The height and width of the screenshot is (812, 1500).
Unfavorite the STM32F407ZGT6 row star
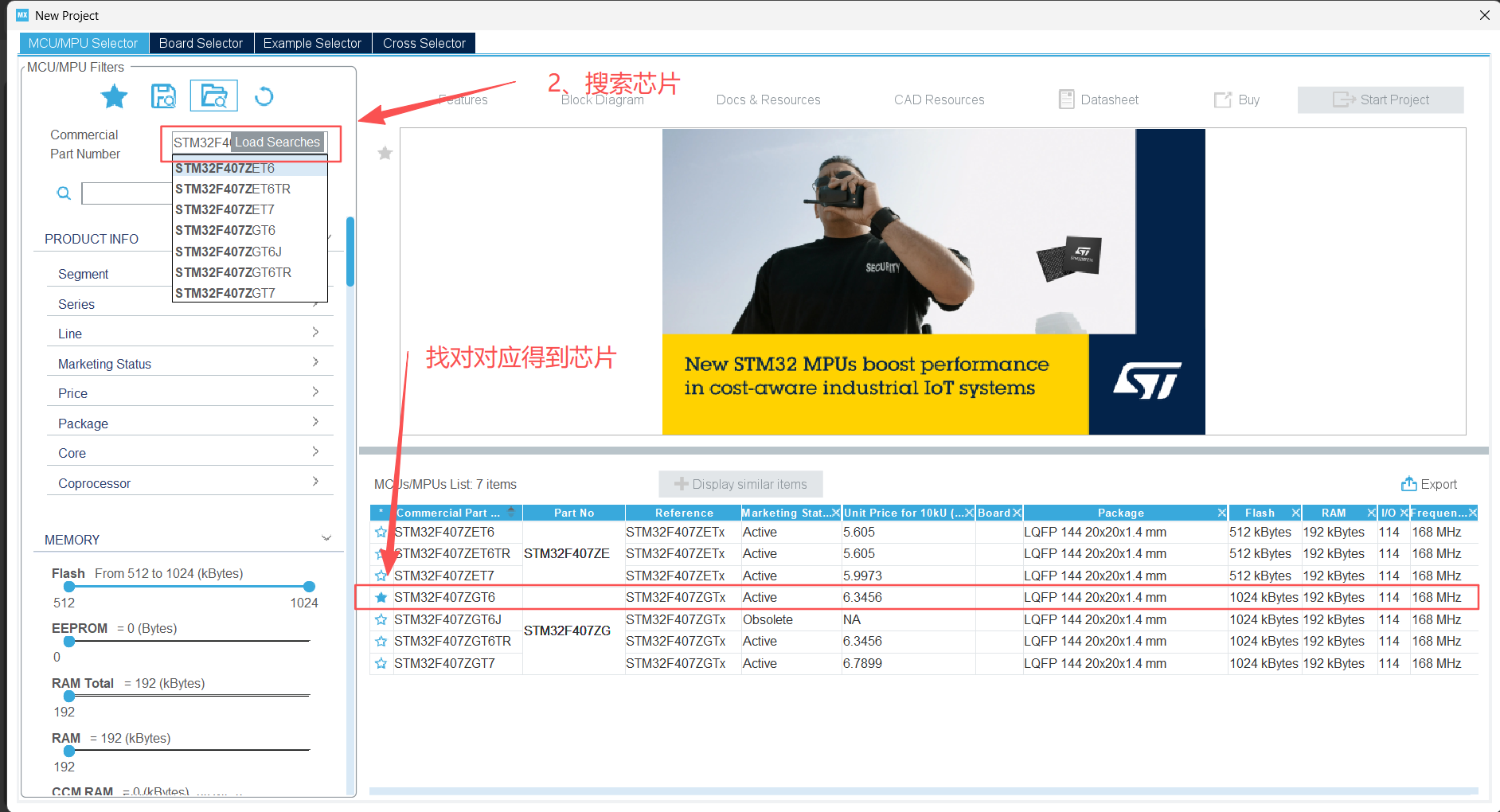tap(381, 597)
